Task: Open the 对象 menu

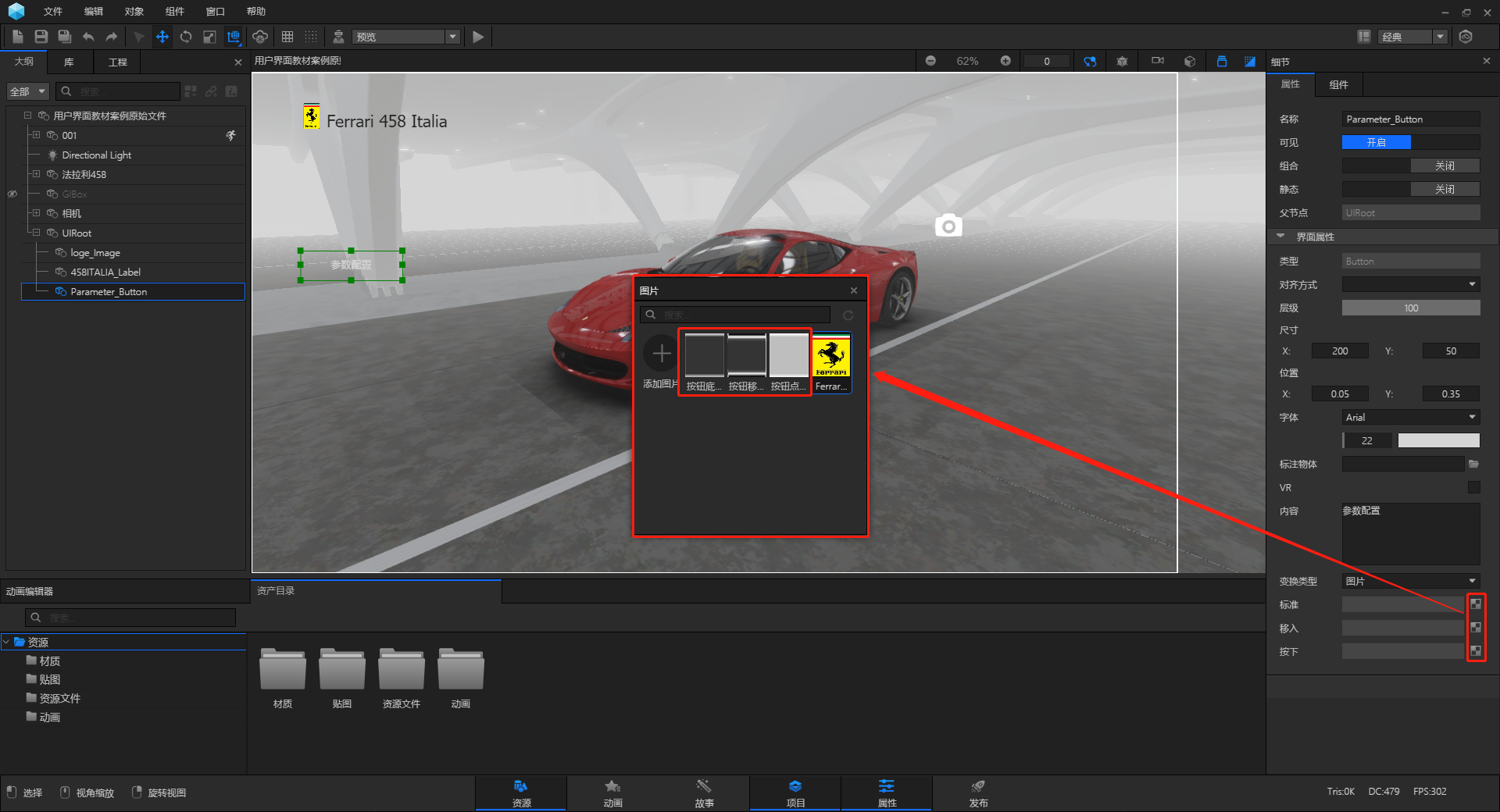Action: 134,12
